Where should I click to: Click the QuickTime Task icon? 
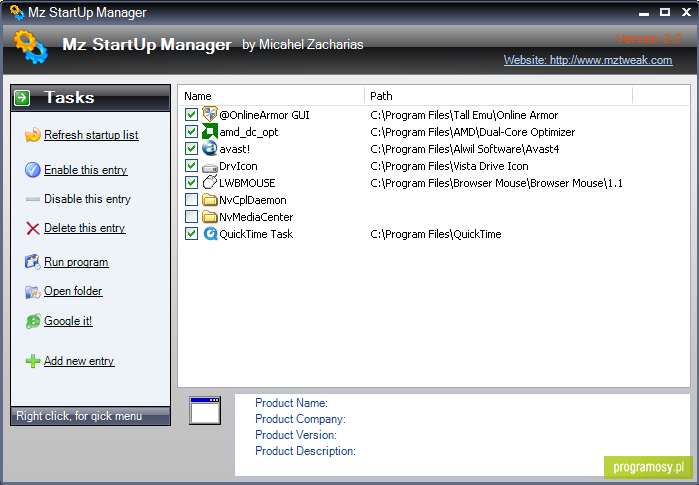(210, 234)
